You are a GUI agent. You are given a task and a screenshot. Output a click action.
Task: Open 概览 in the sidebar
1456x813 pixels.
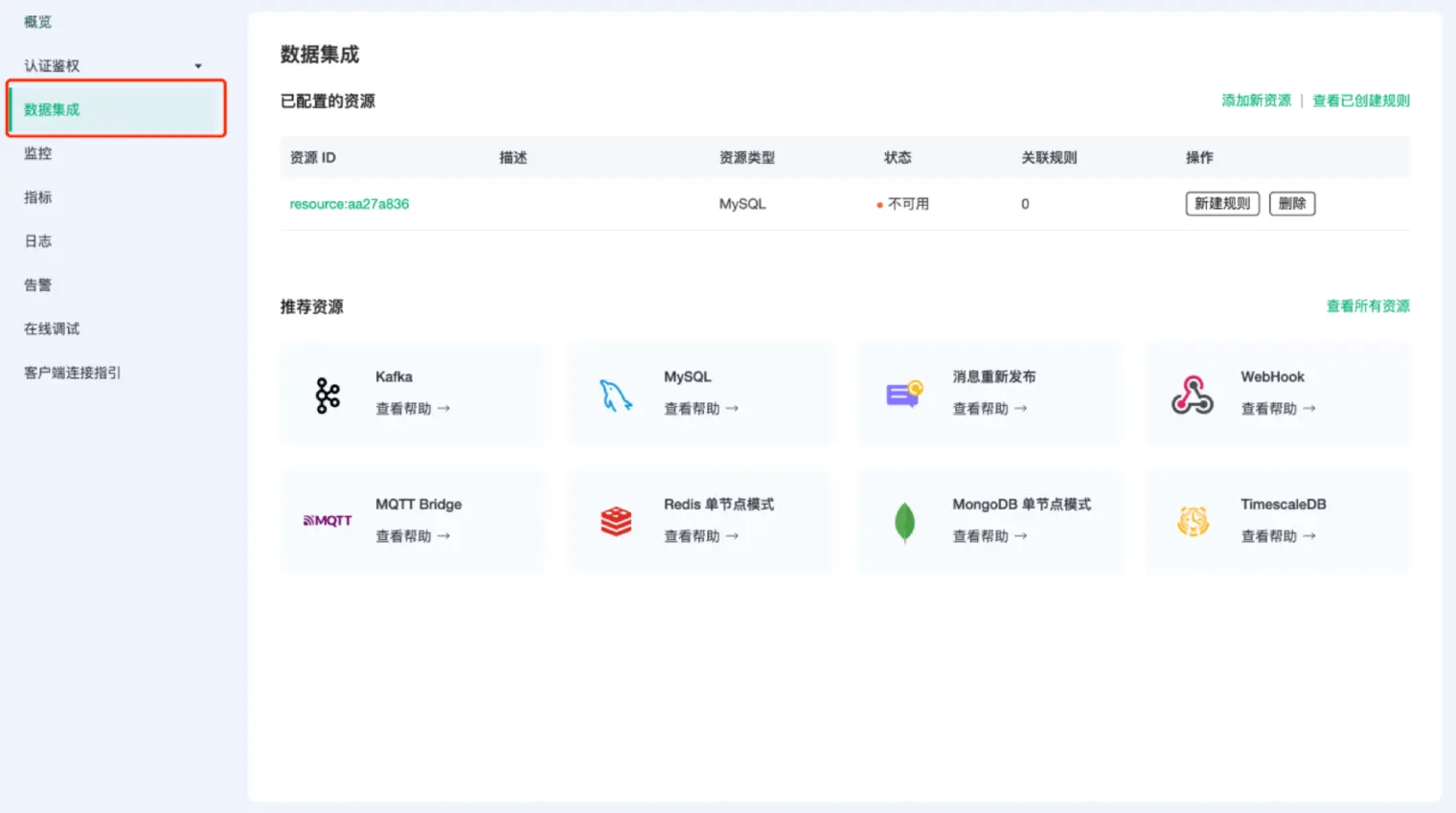click(38, 21)
